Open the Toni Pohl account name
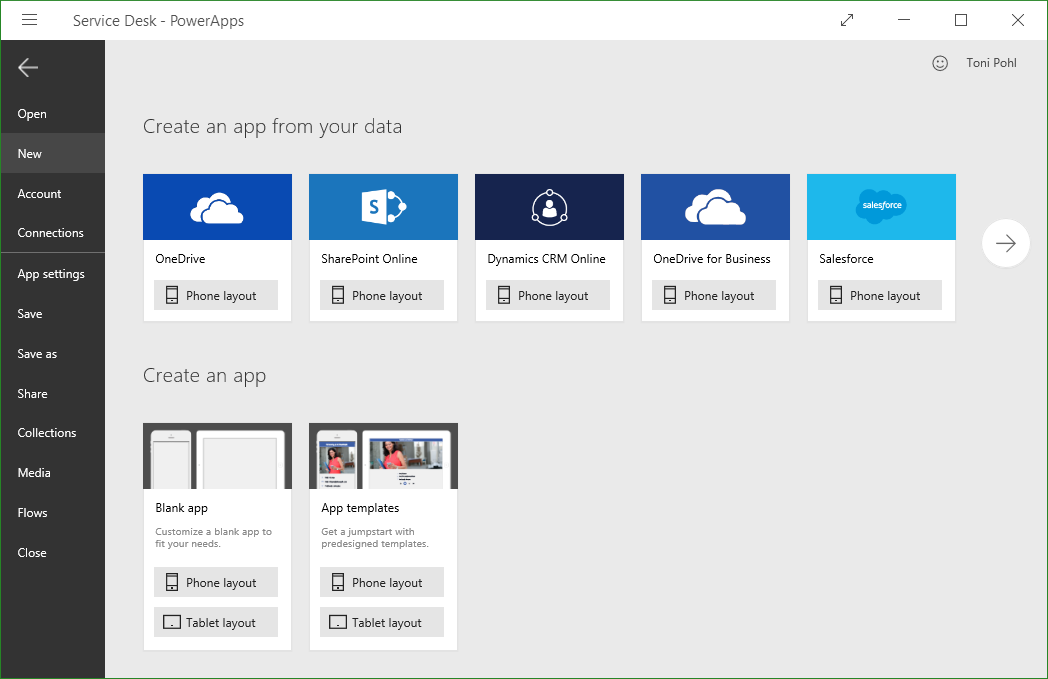The width and height of the screenshot is (1048, 679). pyautogui.click(x=991, y=63)
